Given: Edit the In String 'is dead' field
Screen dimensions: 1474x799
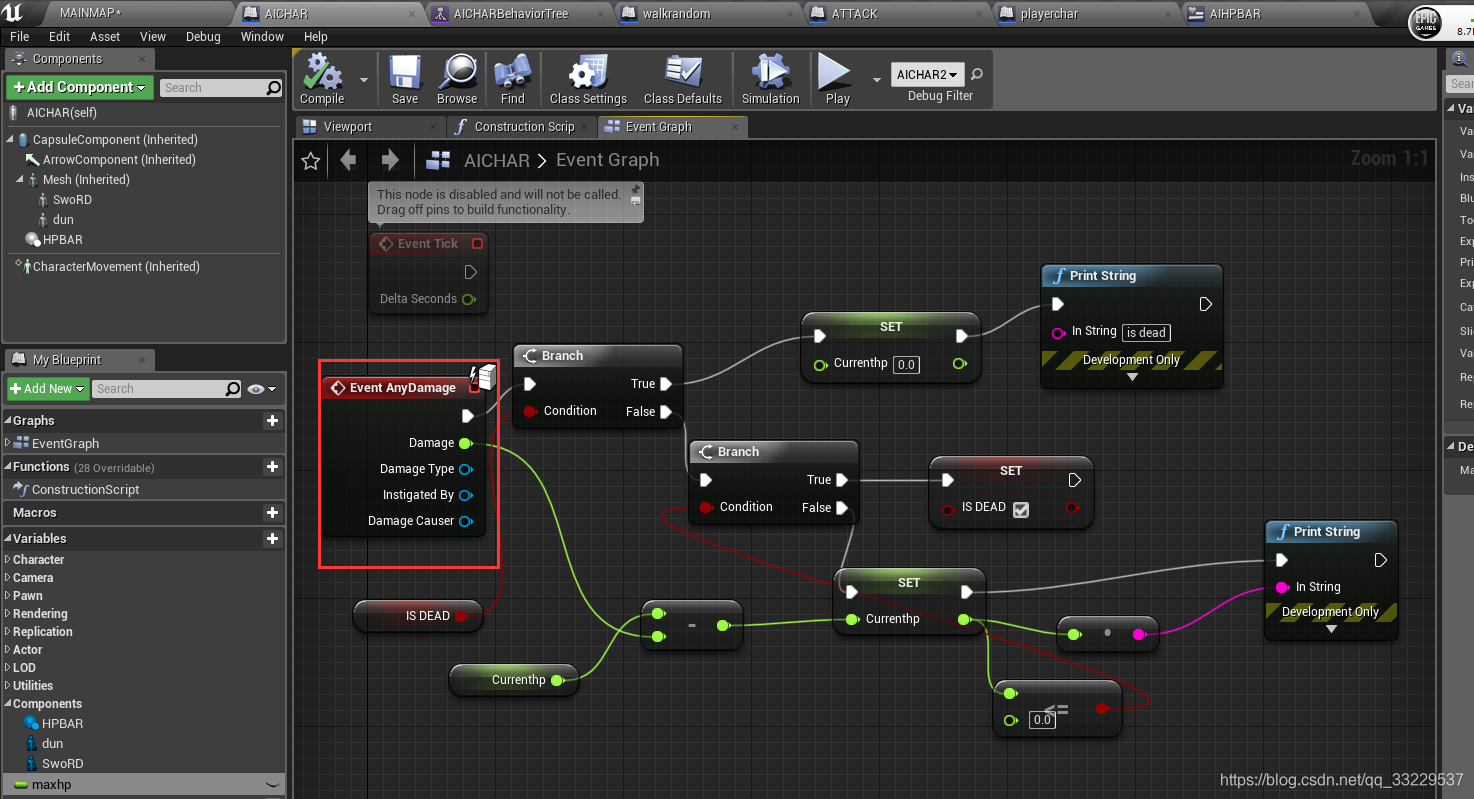Looking at the screenshot, I should pos(1146,333).
